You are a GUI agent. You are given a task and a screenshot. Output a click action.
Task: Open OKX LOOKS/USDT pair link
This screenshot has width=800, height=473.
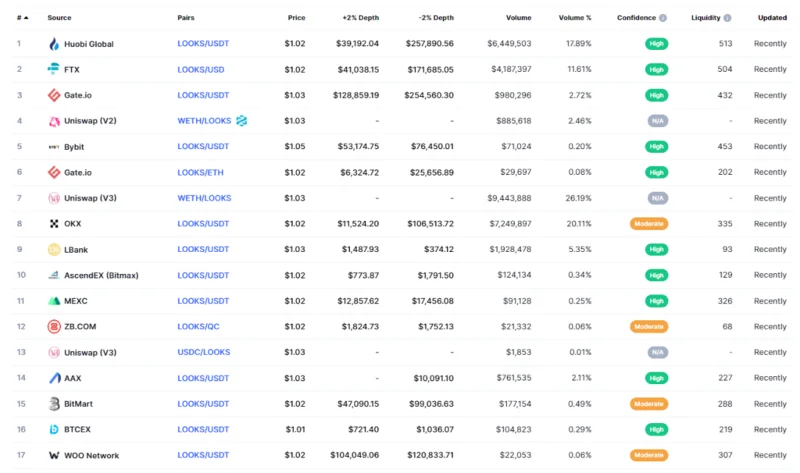203,223
